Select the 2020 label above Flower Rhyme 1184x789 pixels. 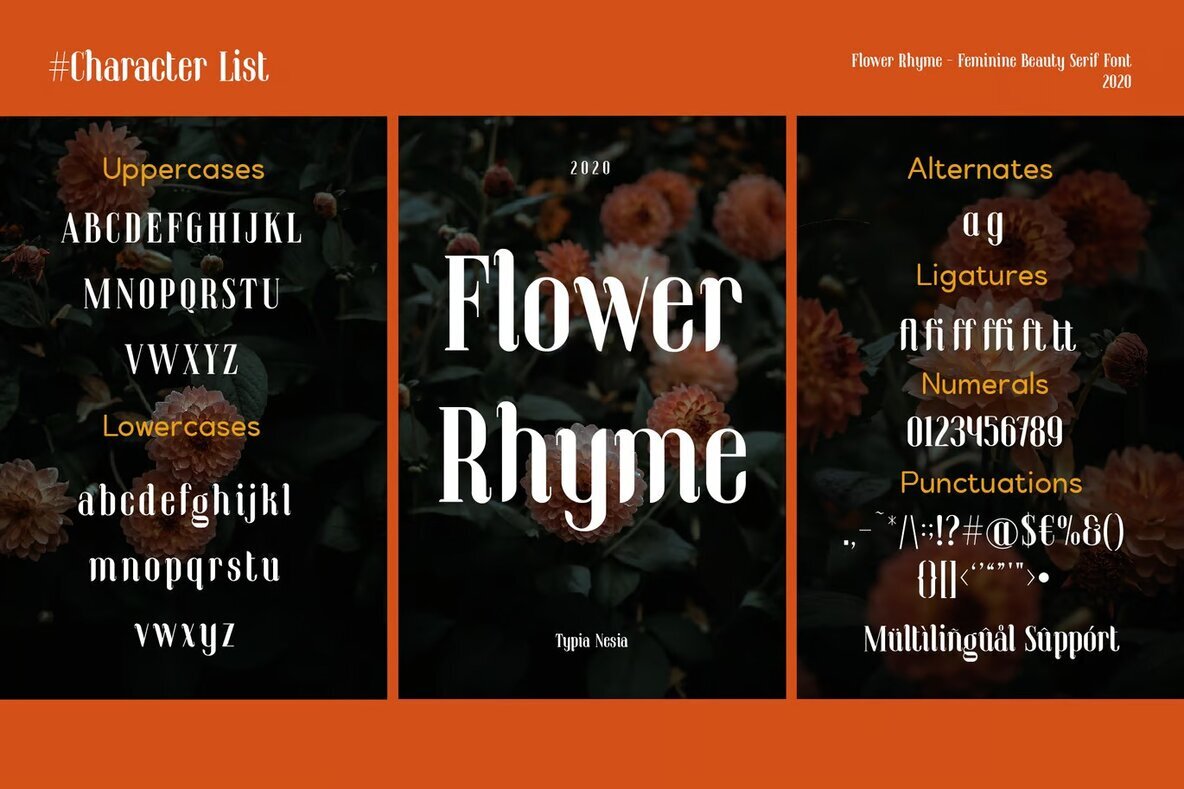(x=591, y=168)
